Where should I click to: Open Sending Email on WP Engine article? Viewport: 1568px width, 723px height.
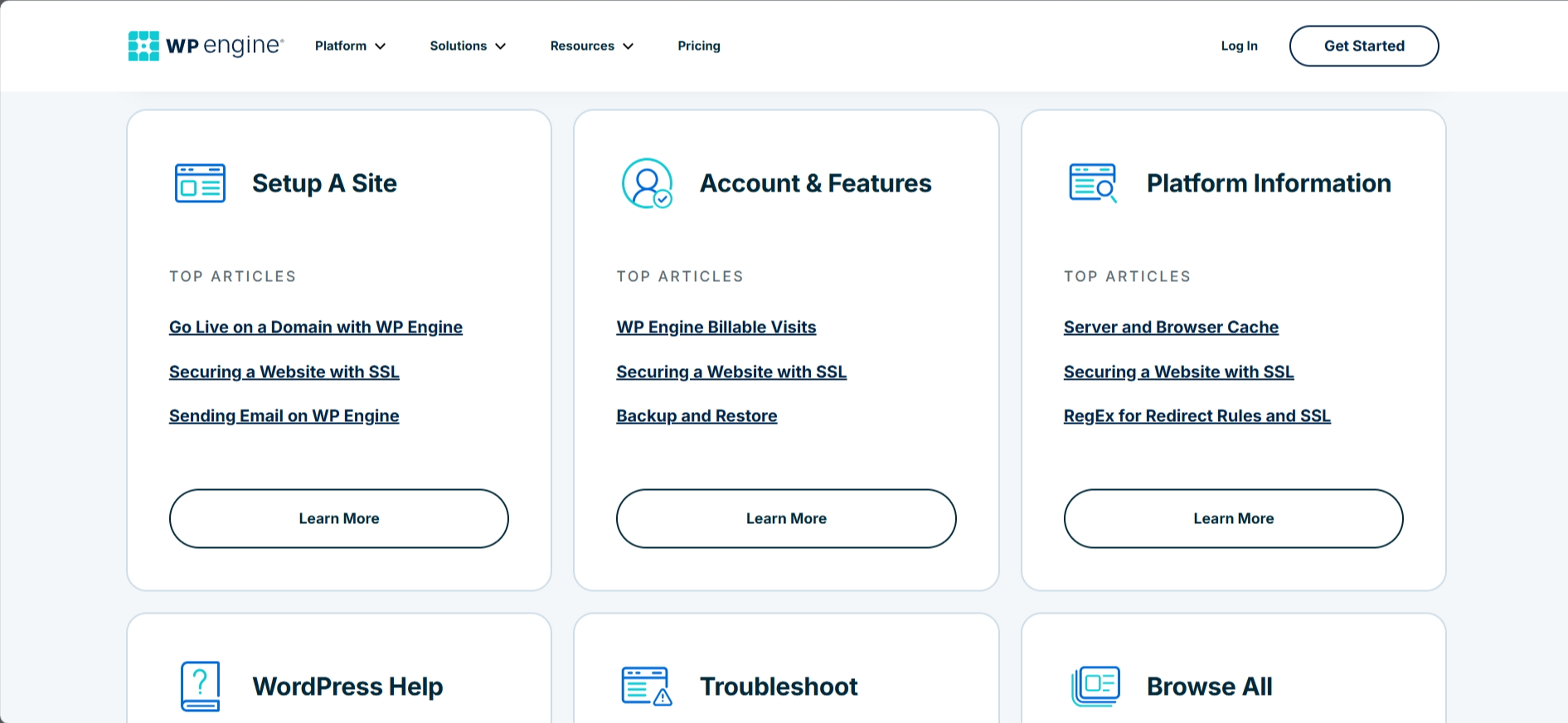click(284, 415)
